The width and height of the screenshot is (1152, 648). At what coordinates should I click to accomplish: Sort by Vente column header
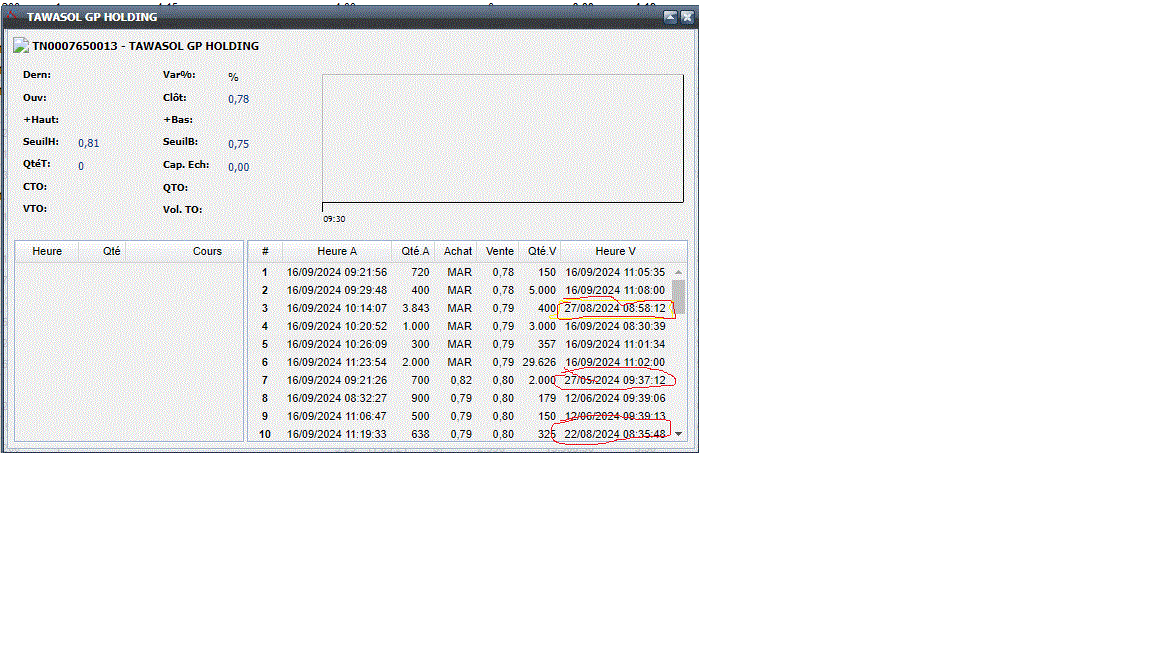pyautogui.click(x=500, y=251)
